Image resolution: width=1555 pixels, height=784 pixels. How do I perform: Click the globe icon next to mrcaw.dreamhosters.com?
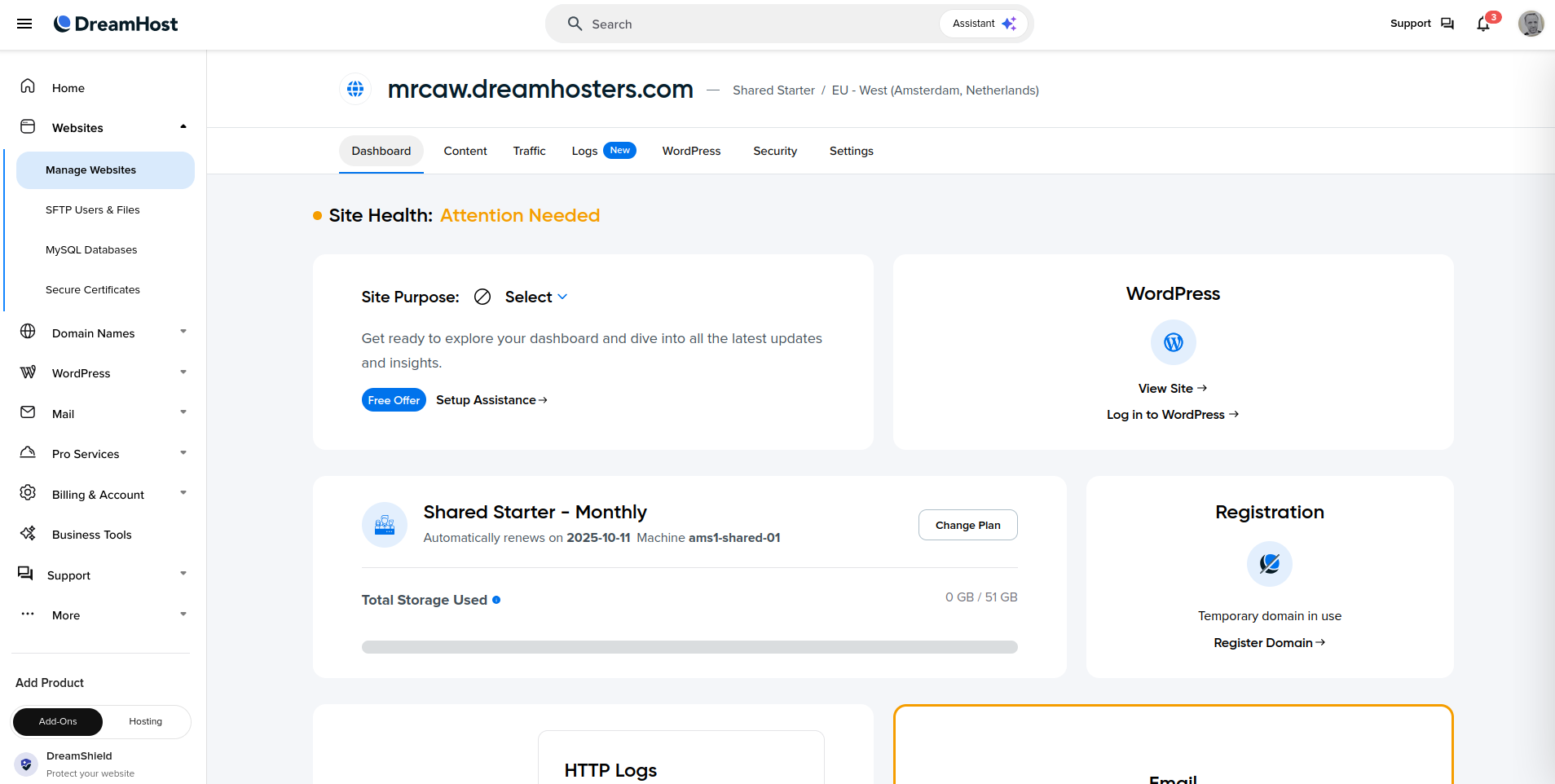pos(355,89)
